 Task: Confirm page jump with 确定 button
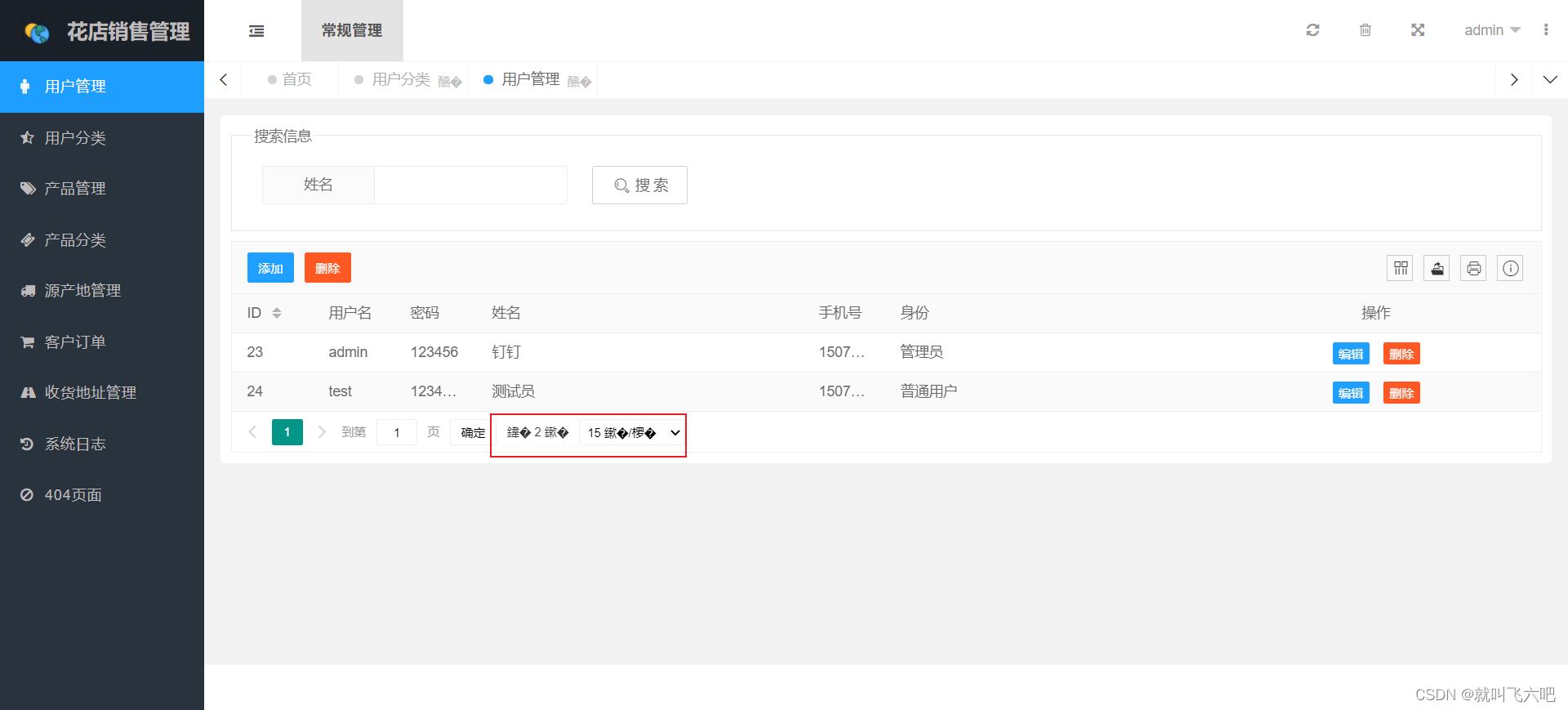click(x=473, y=432)
